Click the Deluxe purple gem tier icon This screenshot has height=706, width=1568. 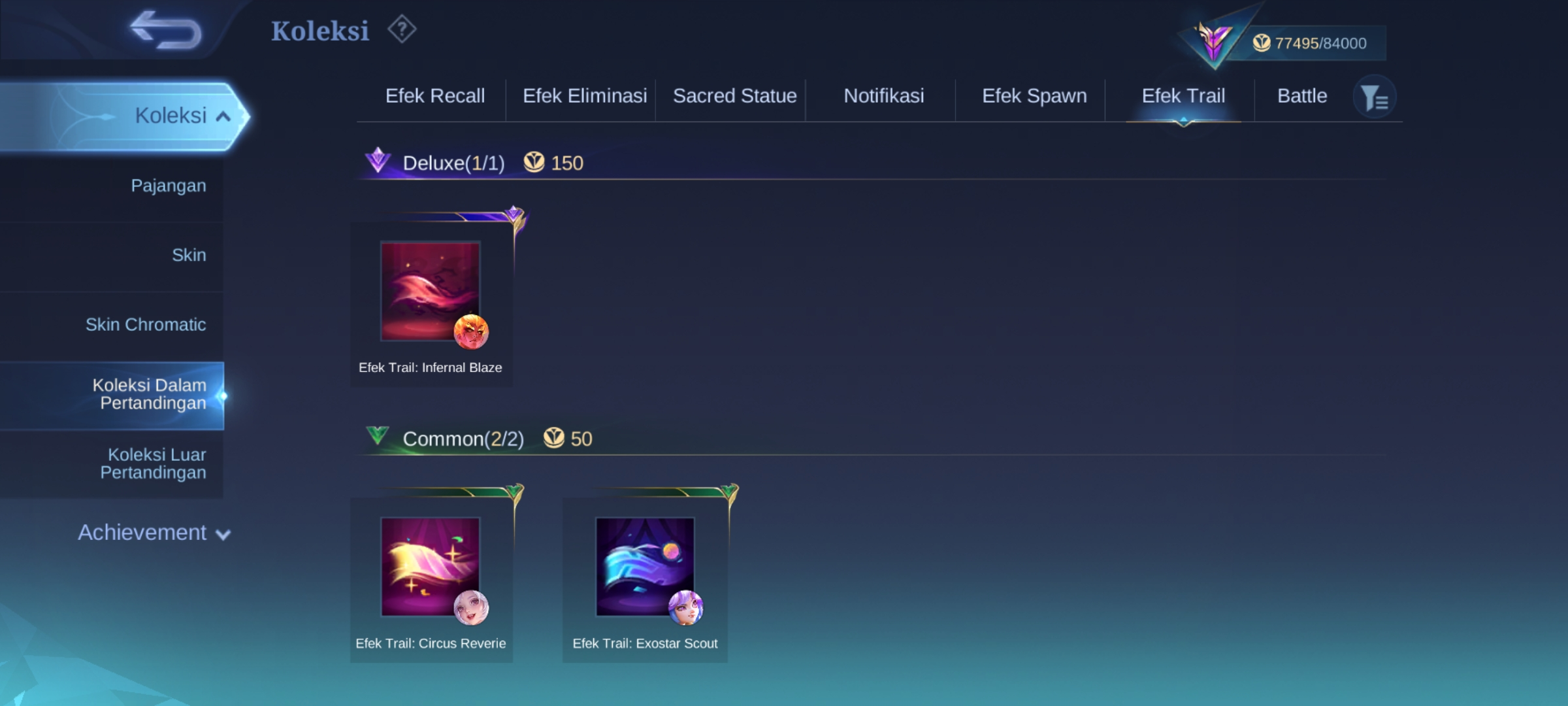click(x=378, y=160)
